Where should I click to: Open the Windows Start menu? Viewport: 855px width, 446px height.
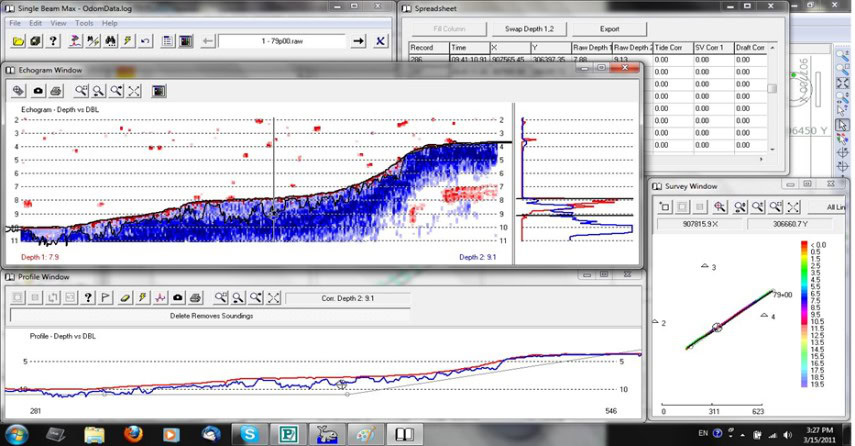click(x=16, y=434)
